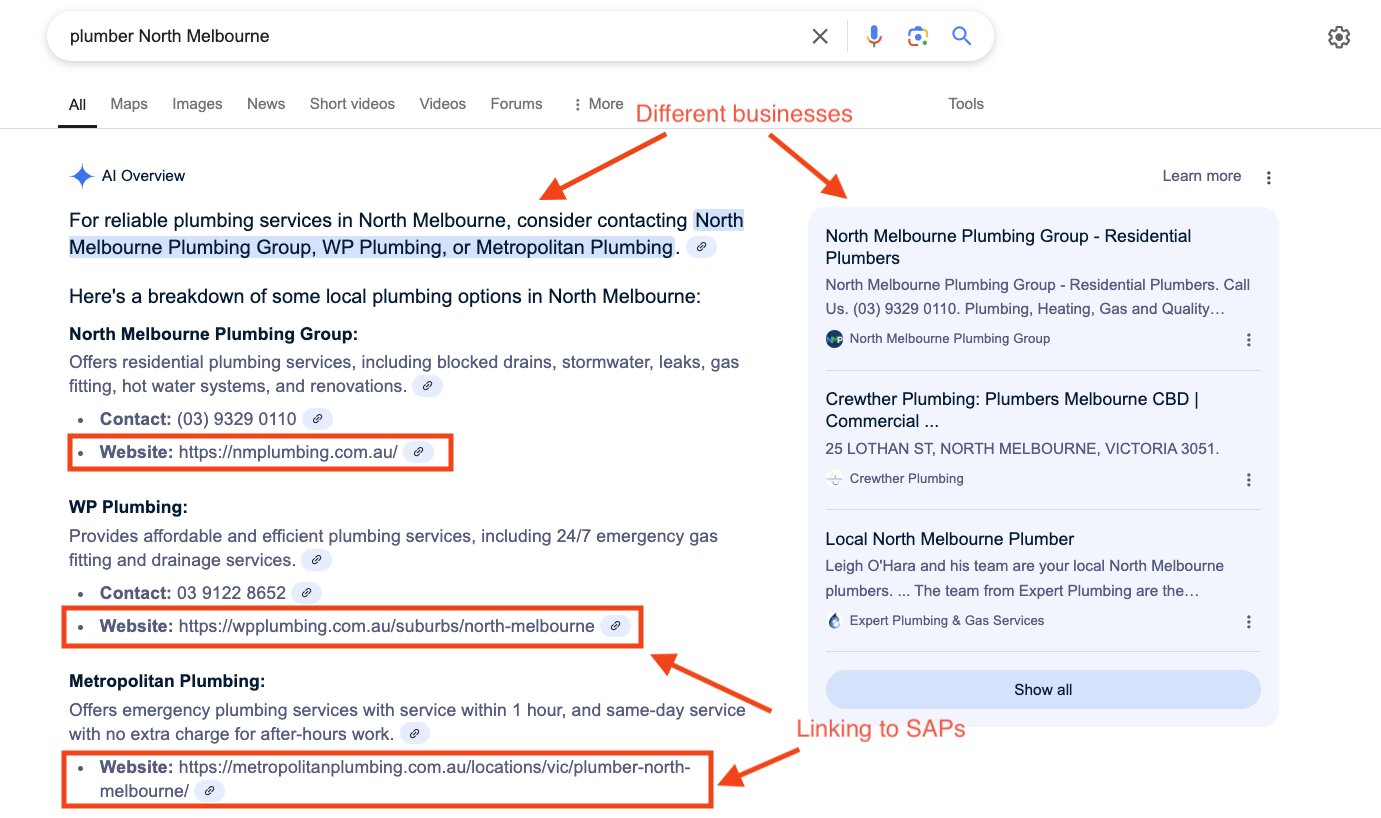Click the Metropolitan Plumbing: heading
This screenshot has width=1381, height=818.
point(167,682)
